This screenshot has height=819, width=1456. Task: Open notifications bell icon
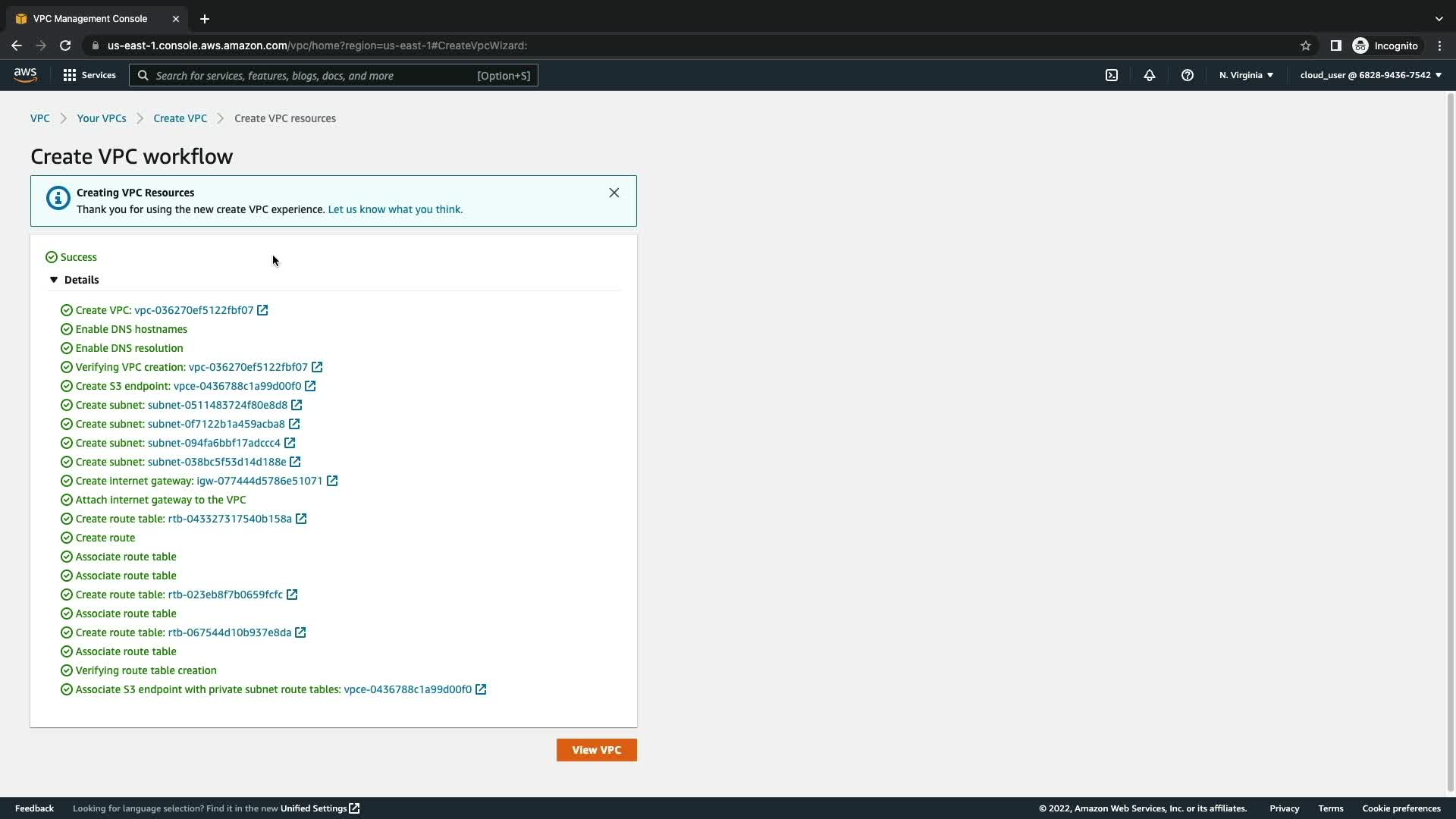pos(1150,75)
